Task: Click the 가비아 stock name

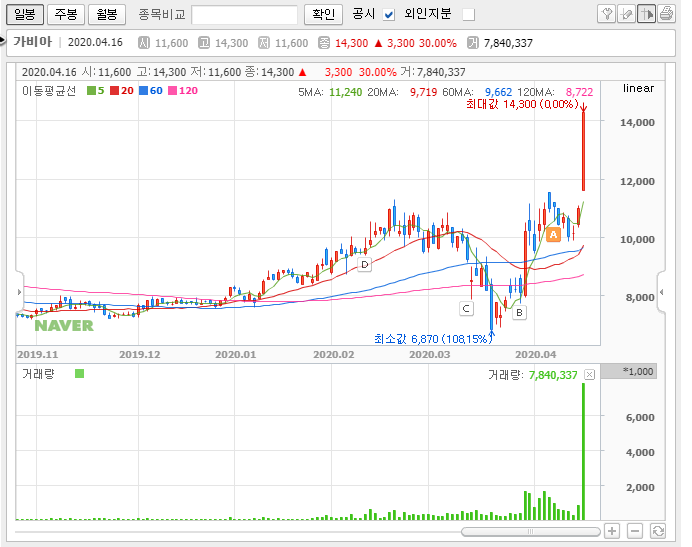Action: tap(32, 42)
